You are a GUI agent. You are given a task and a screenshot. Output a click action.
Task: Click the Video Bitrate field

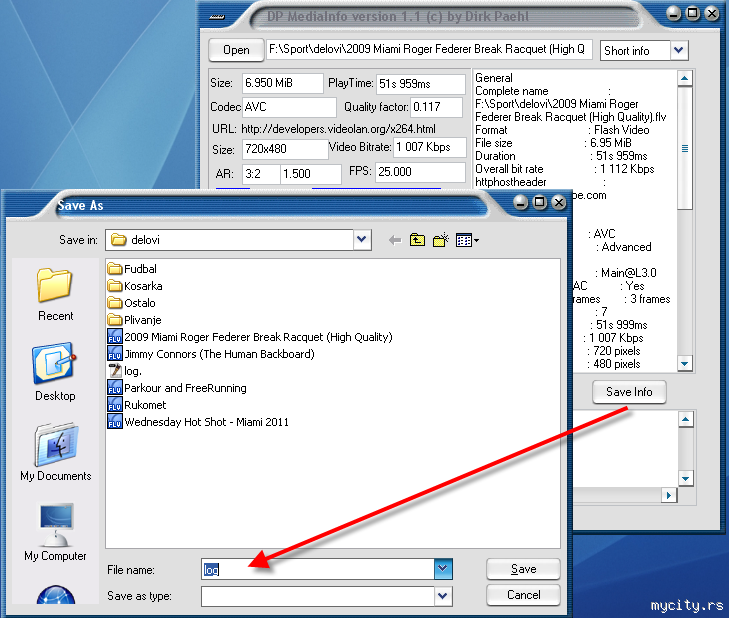coord(429,147)
